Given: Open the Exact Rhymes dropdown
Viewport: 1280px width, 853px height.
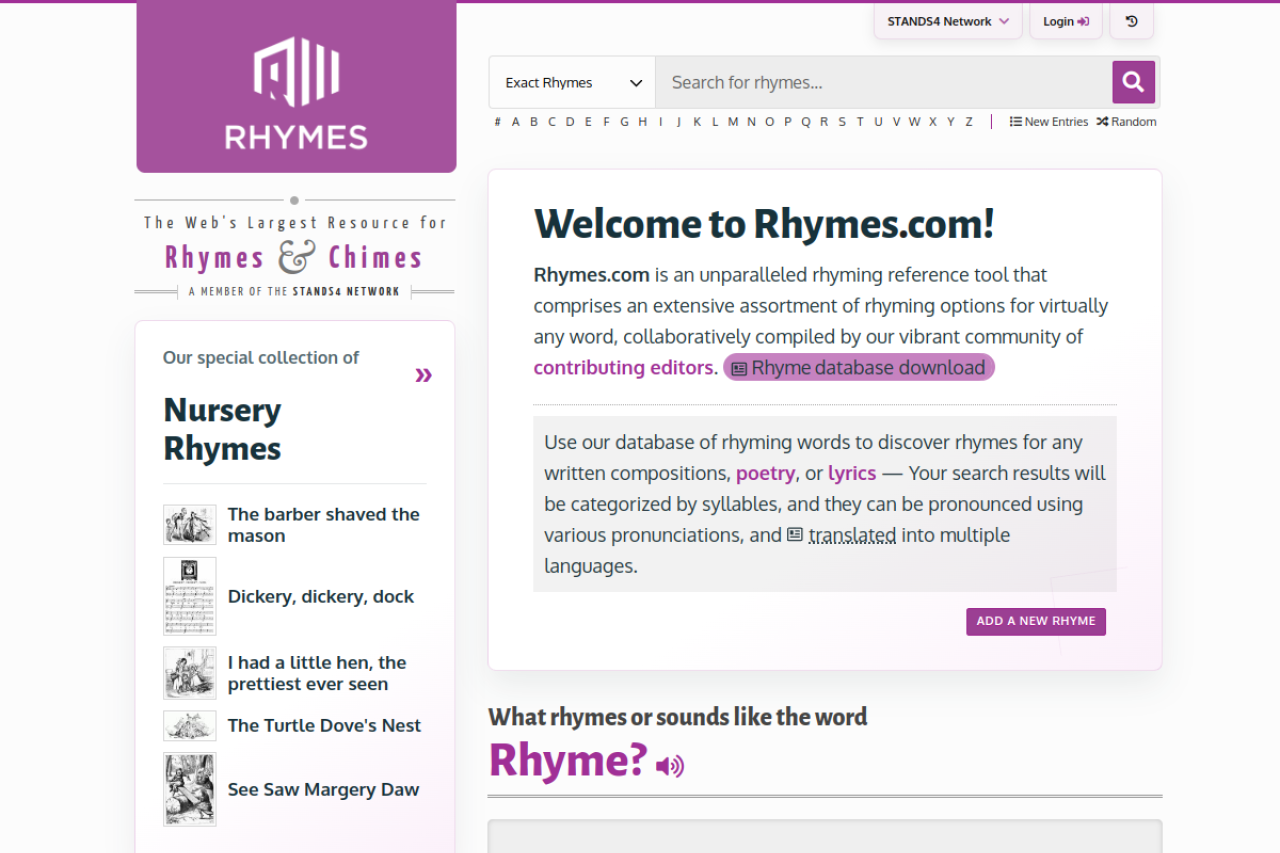Looking at the screenshot, I should pos(572,82).
